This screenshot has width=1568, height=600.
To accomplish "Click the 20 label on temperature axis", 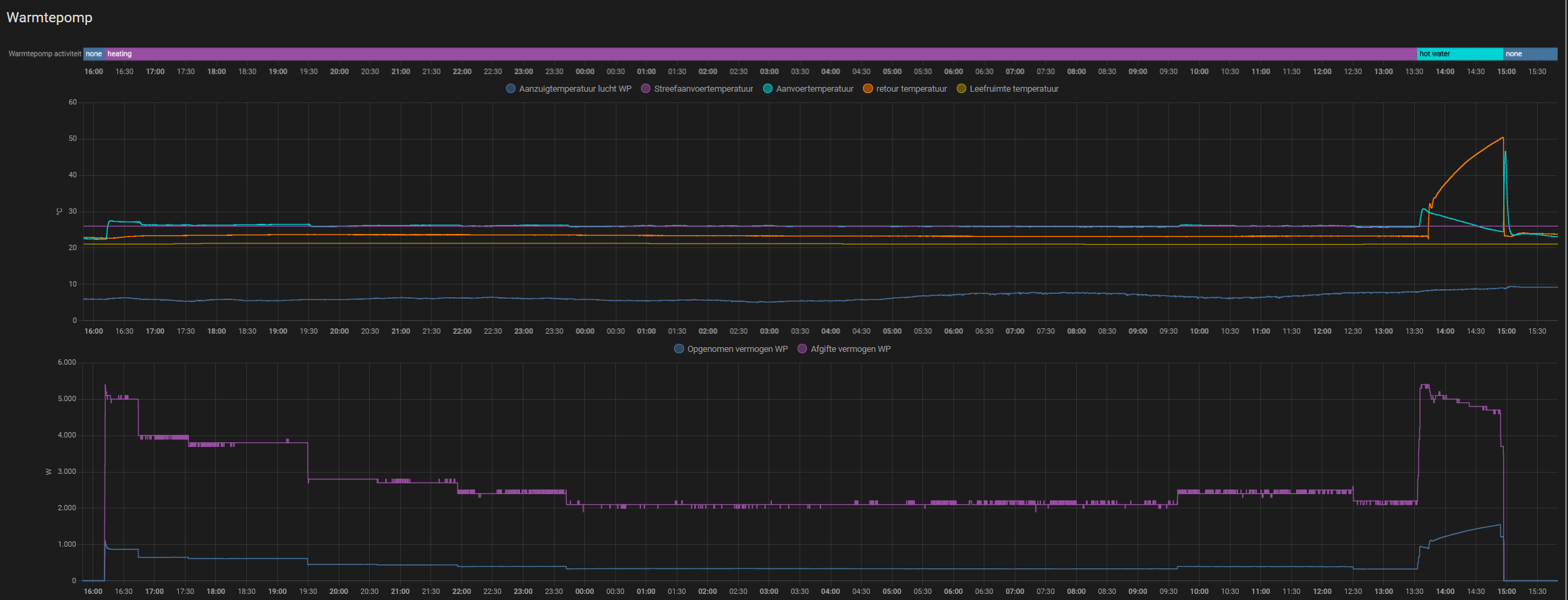I will point(73,248).
